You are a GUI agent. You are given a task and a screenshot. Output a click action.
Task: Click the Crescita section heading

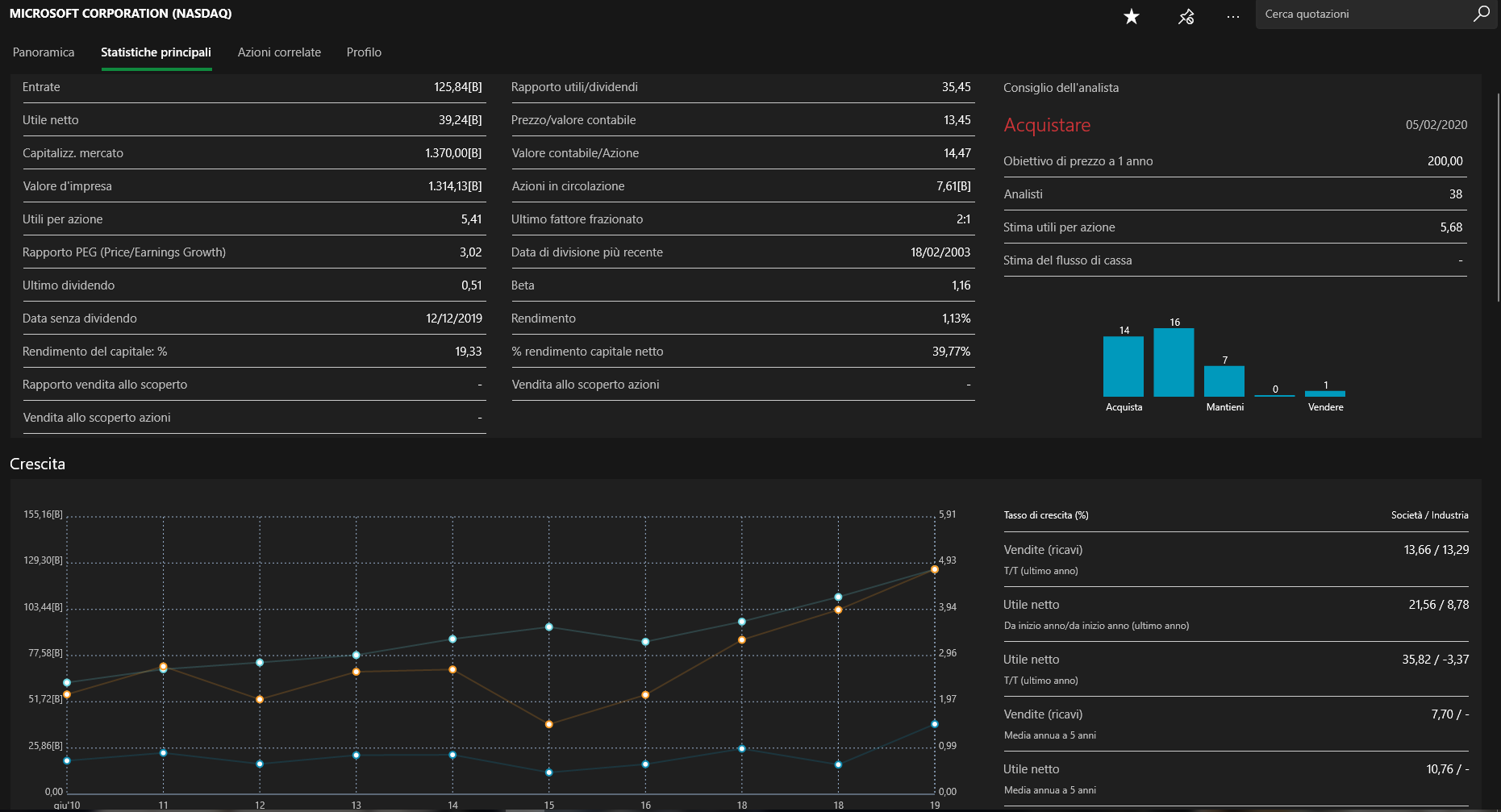point(37,464)
